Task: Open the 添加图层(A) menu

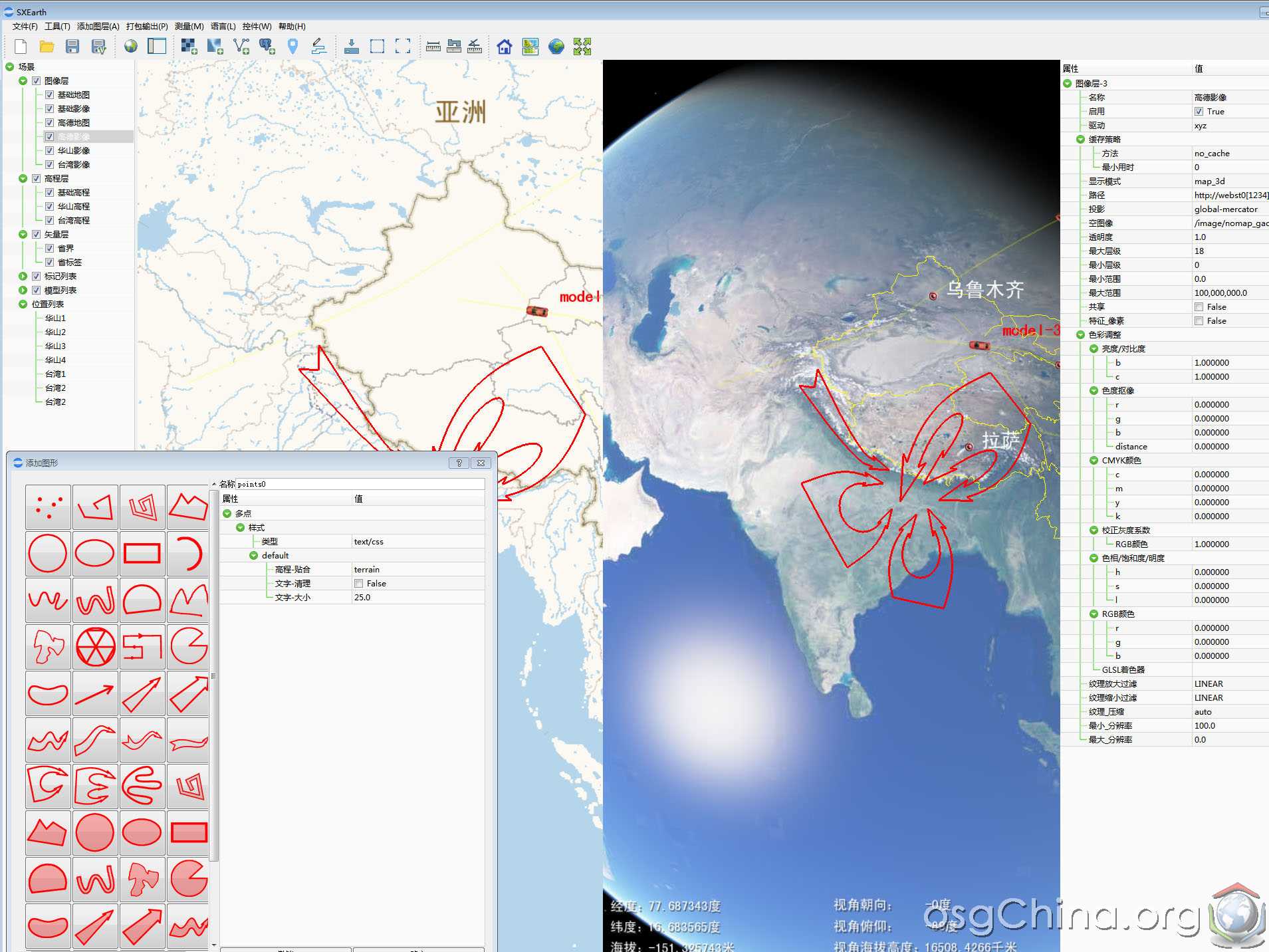Action: pos(98,27)
